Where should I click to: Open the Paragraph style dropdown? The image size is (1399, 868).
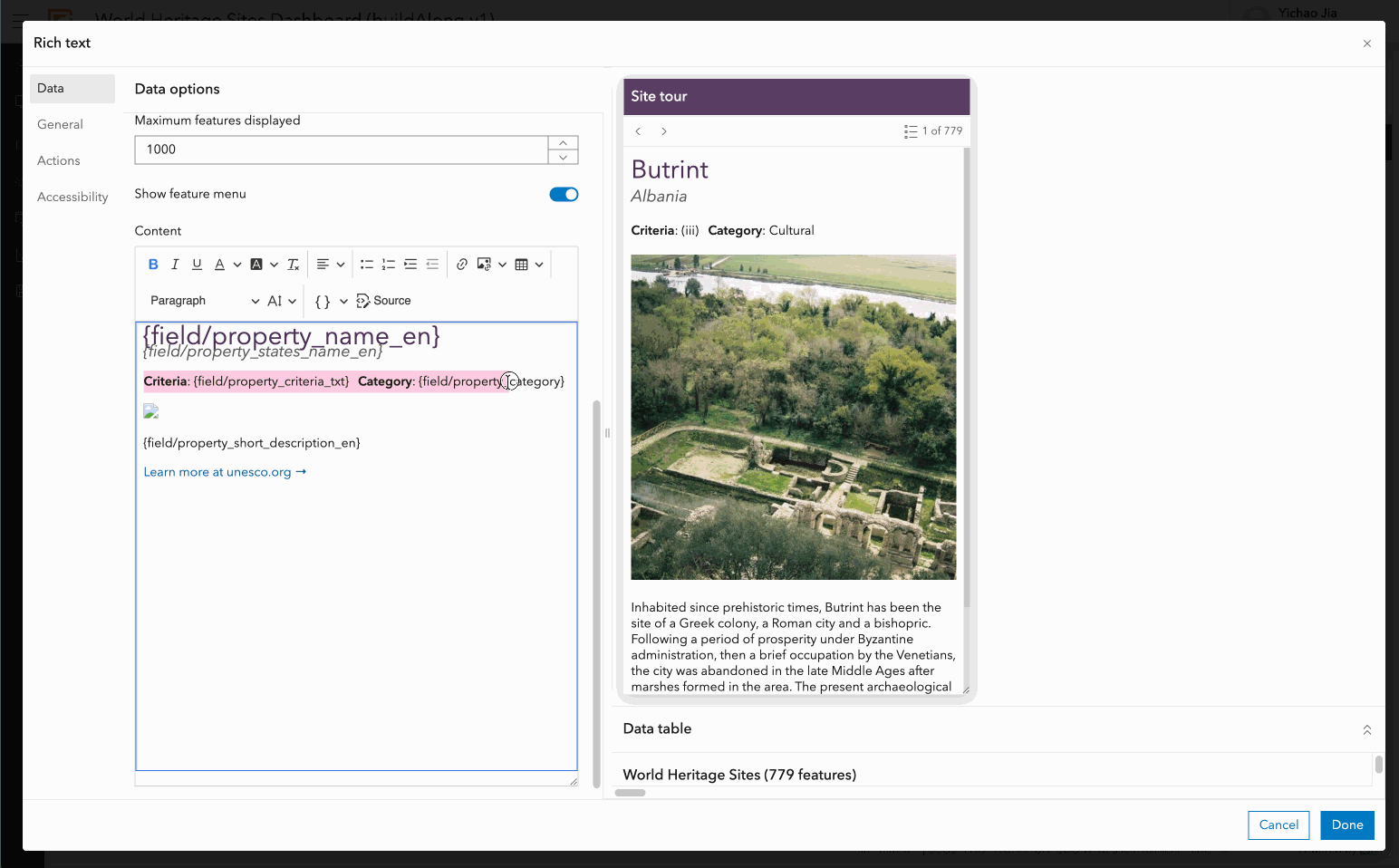(x=204, y=301)
